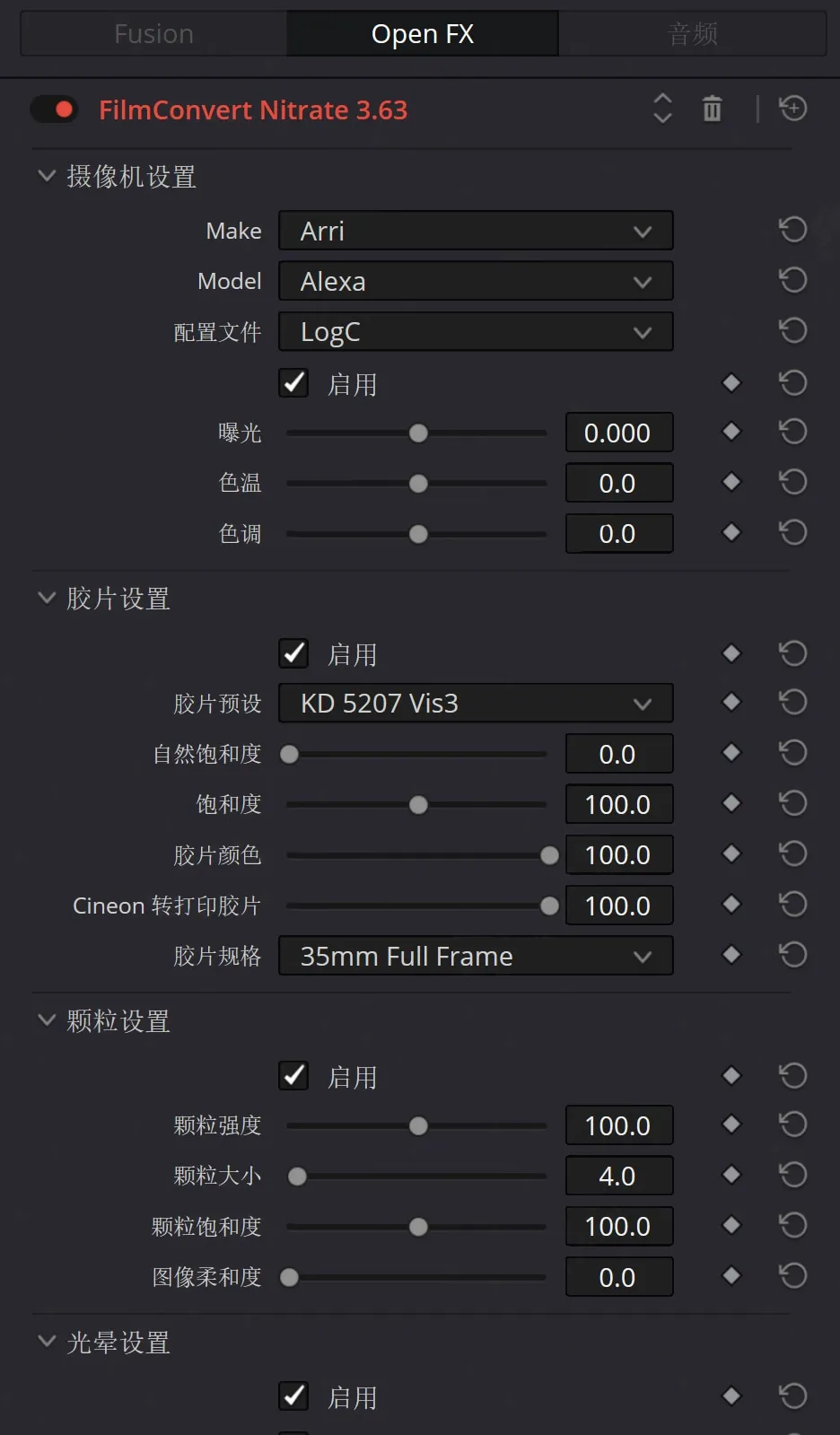840x1435 pixels.
Task: Uncheck 启用 under 胶片设置 (film settings)
Action: [x=293, y=653]
